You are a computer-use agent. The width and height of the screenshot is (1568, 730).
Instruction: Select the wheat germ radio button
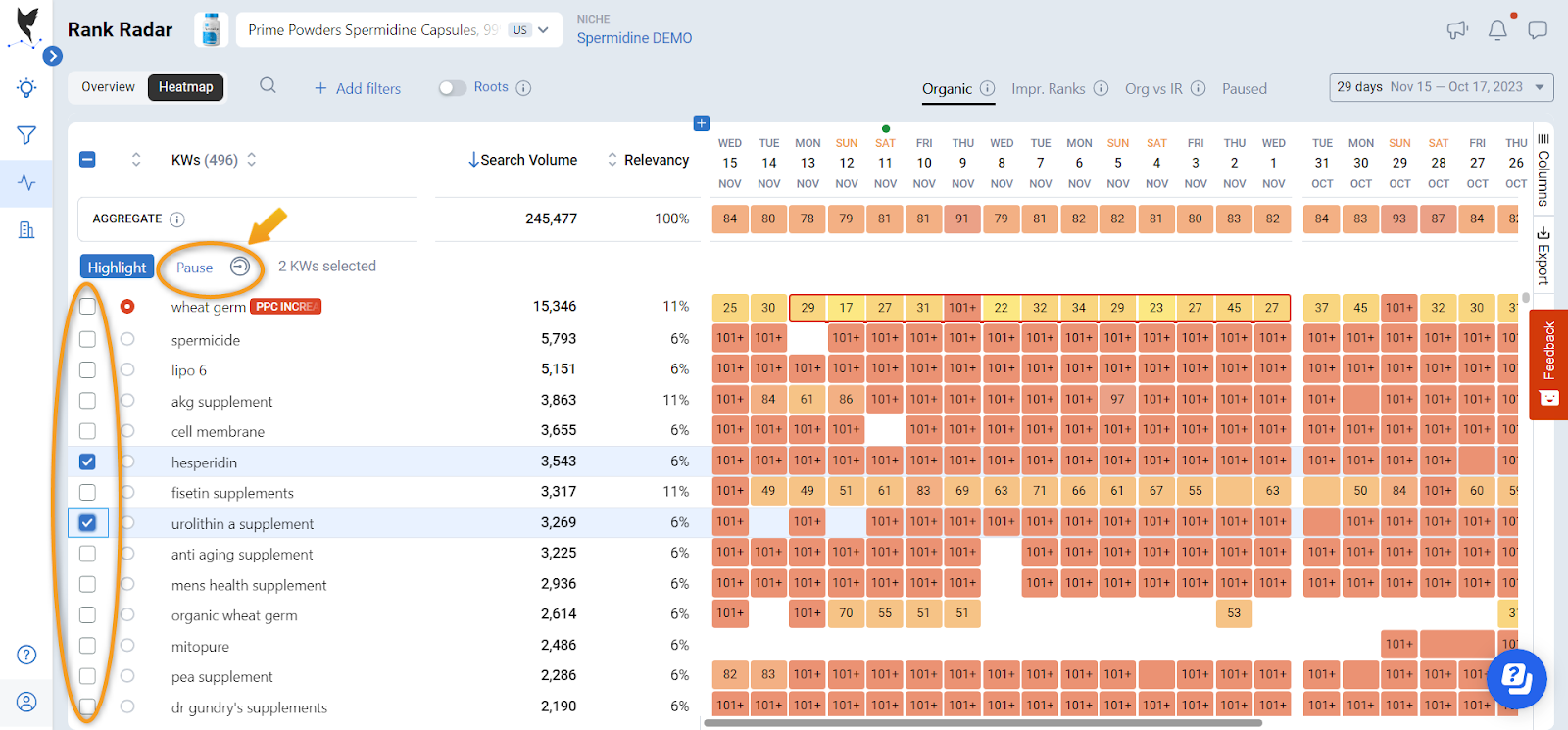point(127,307)
